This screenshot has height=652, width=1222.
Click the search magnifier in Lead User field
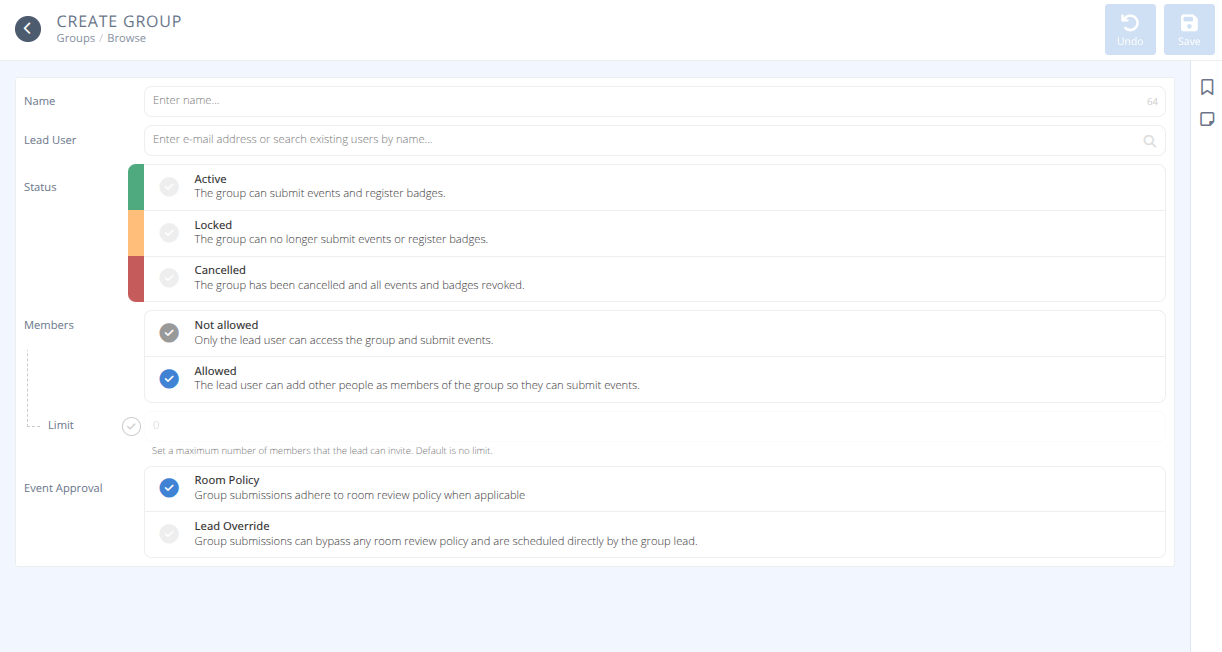(1150, 141)
